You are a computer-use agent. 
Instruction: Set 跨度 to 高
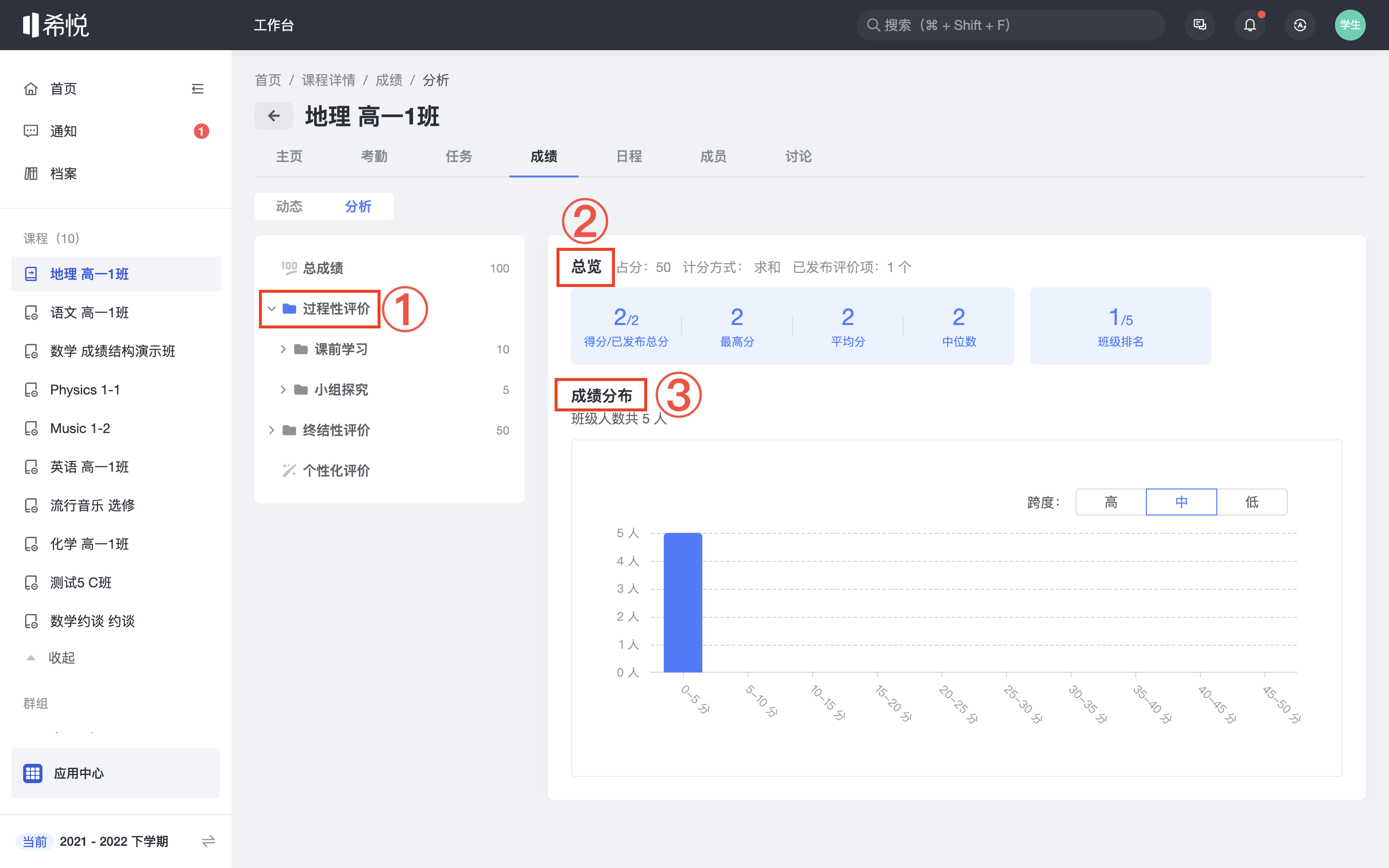[x=1111, y=502]
